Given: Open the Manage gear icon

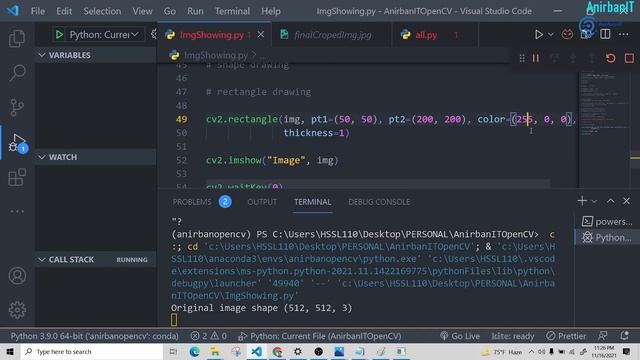Looking at the screenshot, I should [x=17, y=310].
